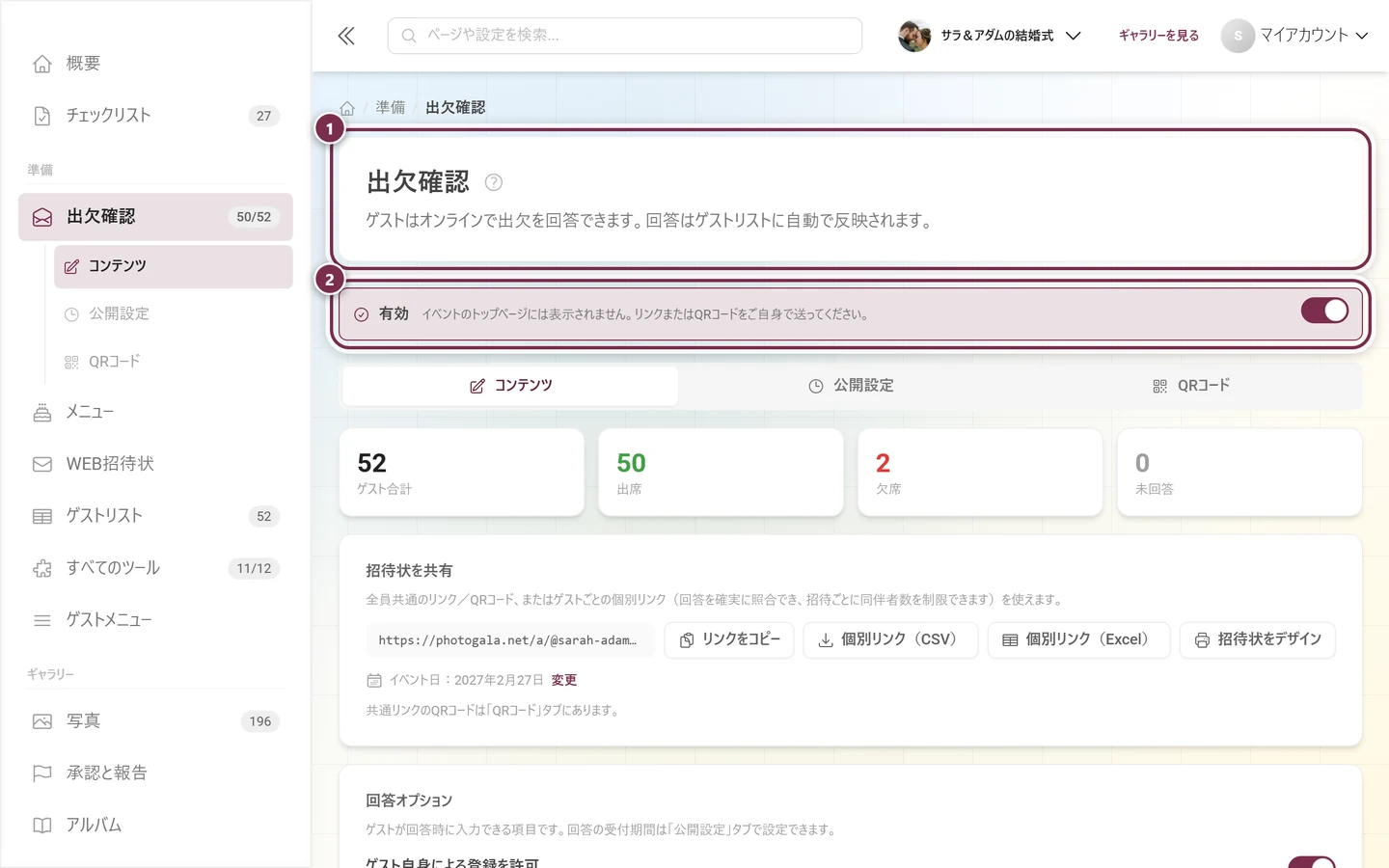Click the 招待状をデザイン button

(1258, 639)
